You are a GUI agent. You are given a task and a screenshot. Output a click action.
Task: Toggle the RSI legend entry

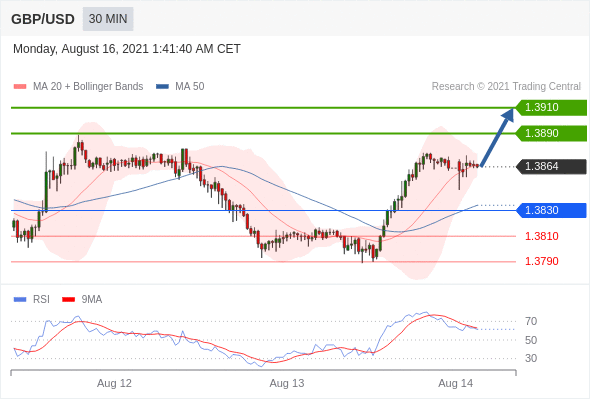click(32, 300)
